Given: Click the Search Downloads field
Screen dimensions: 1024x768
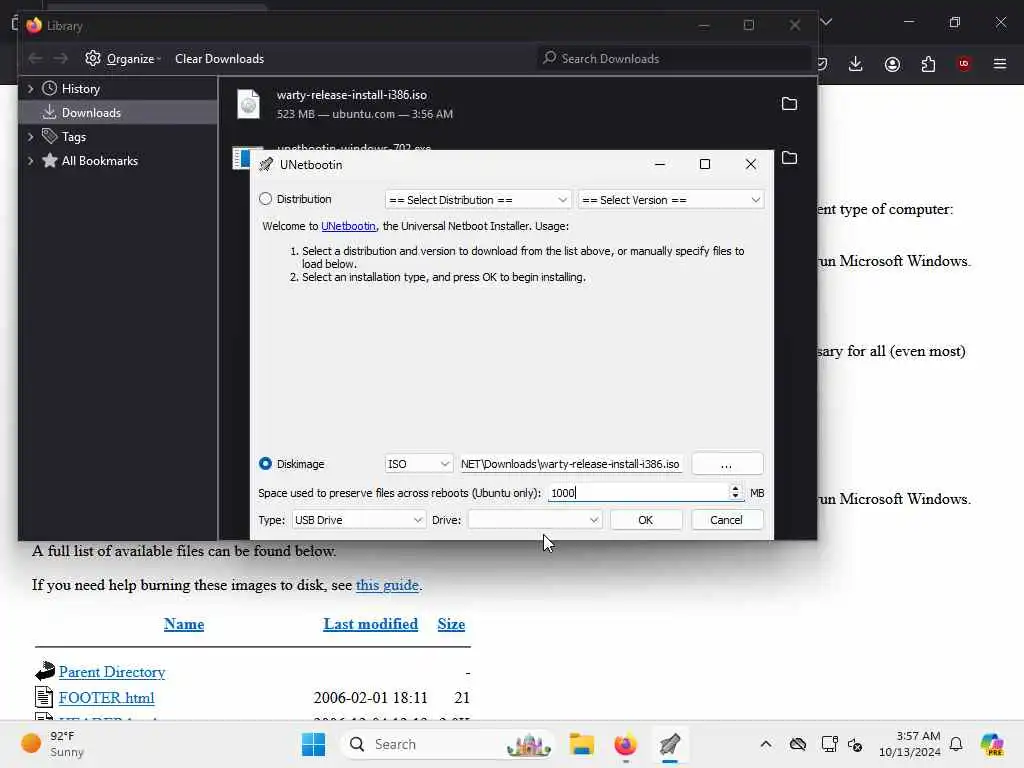Looking at the screenshot, I should pos(673,59).
